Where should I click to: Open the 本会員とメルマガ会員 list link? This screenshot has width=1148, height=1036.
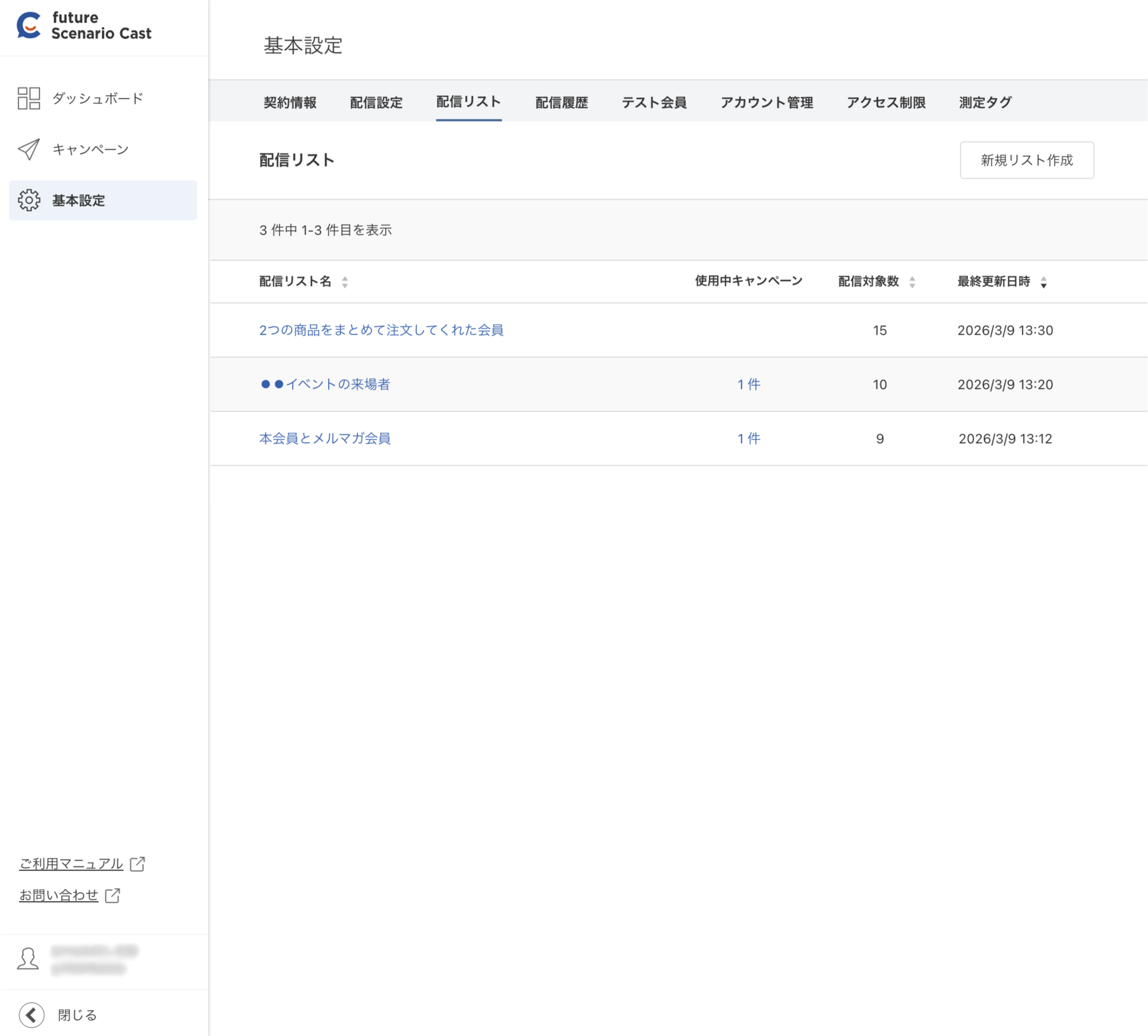[x=325, y=438]
